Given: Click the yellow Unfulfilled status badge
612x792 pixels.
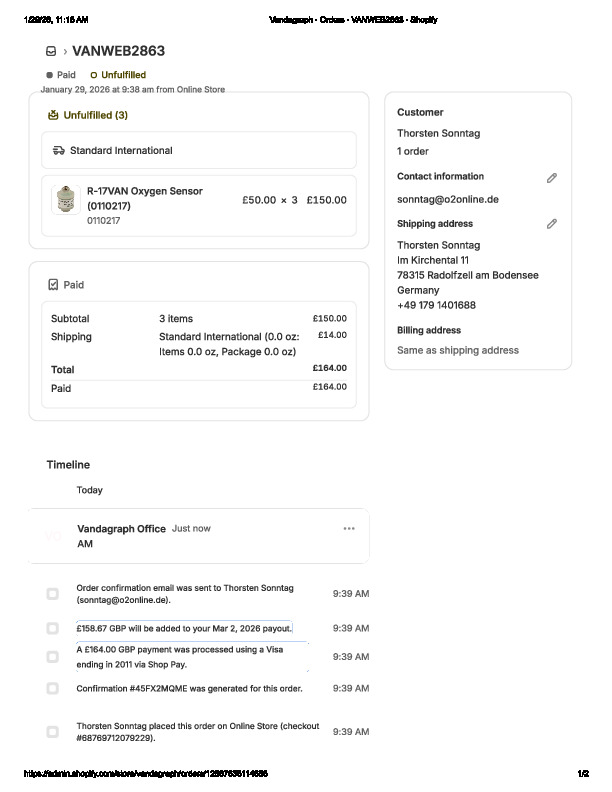Looking at the screenshot, I should 118,75.
